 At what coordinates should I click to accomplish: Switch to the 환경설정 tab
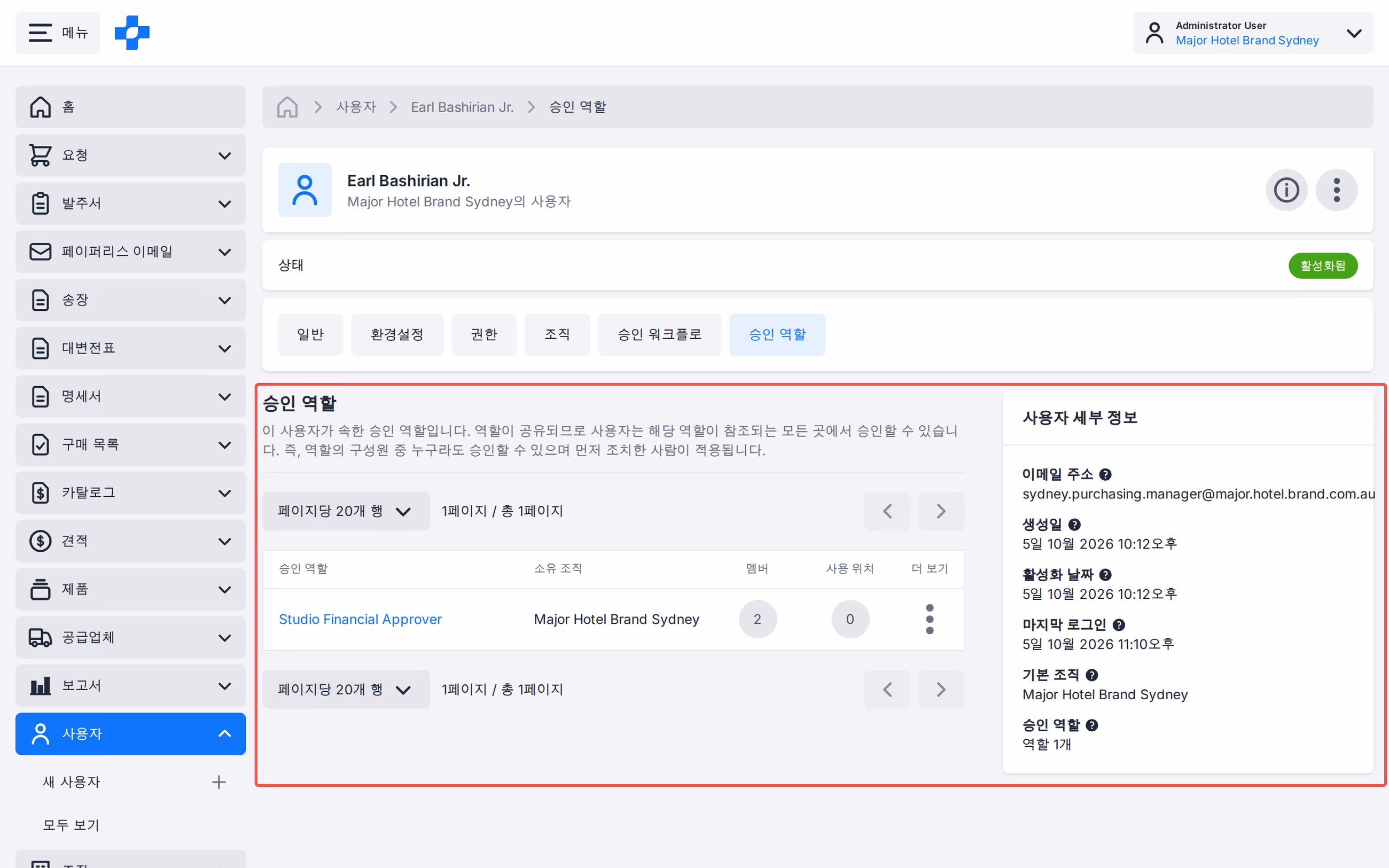(x=397, y=335)
